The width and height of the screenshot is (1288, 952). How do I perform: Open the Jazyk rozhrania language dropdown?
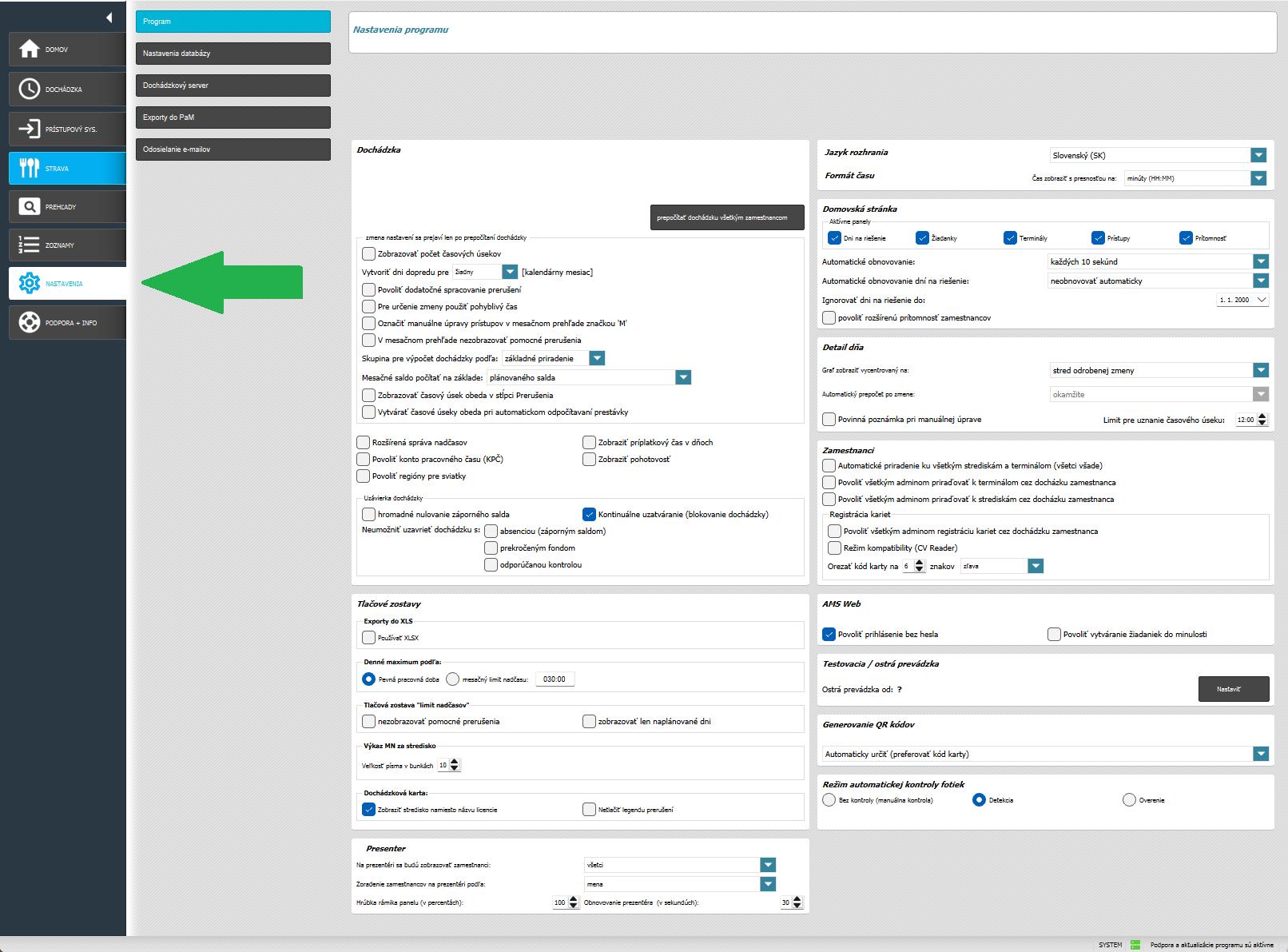click(x=1258, y=156)
